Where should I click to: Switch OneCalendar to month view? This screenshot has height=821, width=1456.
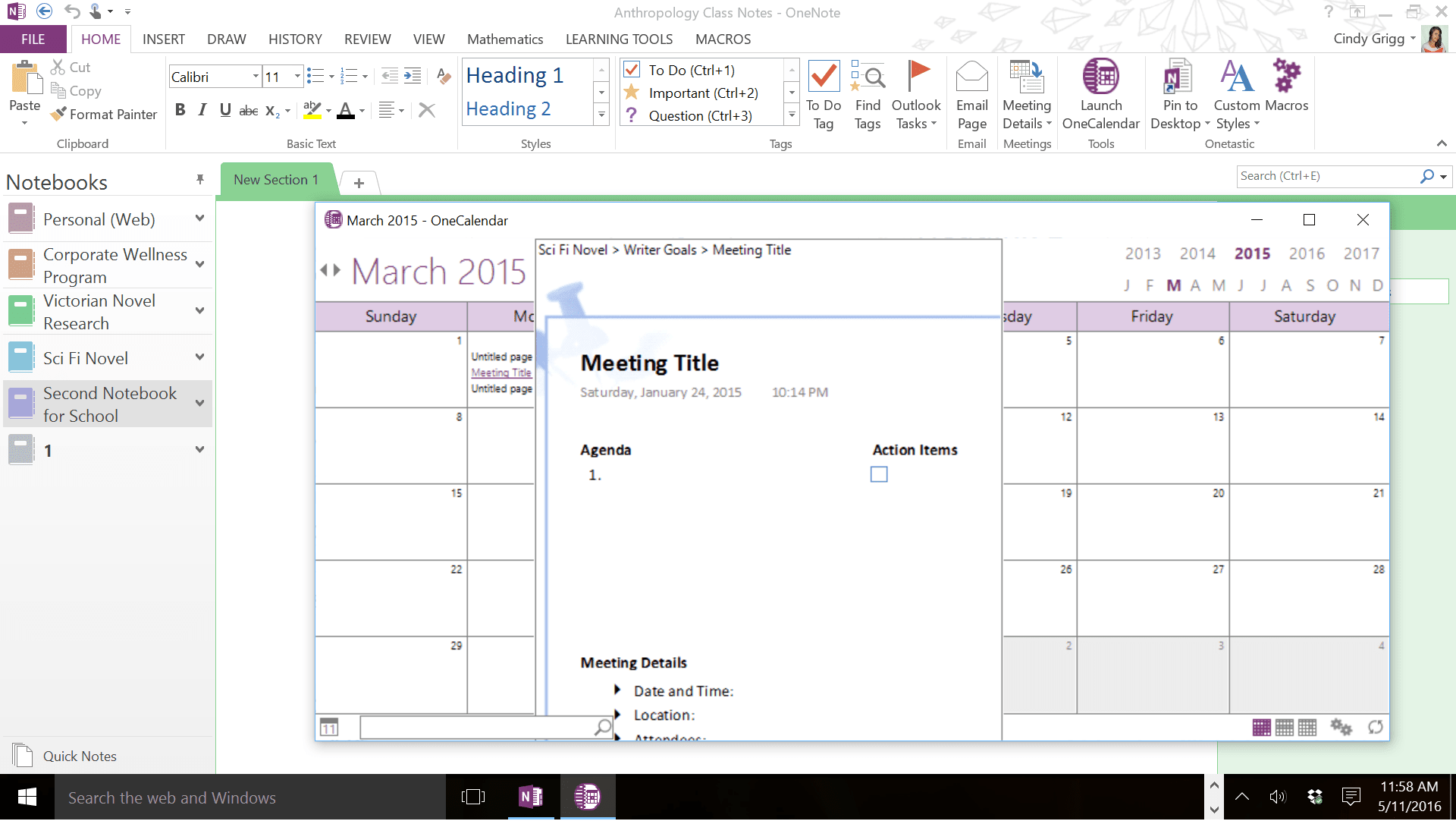tap(1261, 727)
